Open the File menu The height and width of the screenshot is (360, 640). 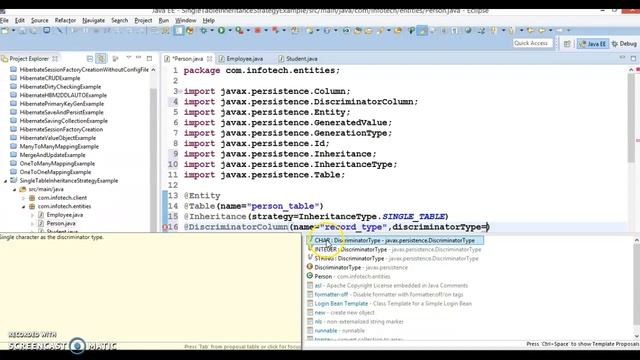coord(4,20)
